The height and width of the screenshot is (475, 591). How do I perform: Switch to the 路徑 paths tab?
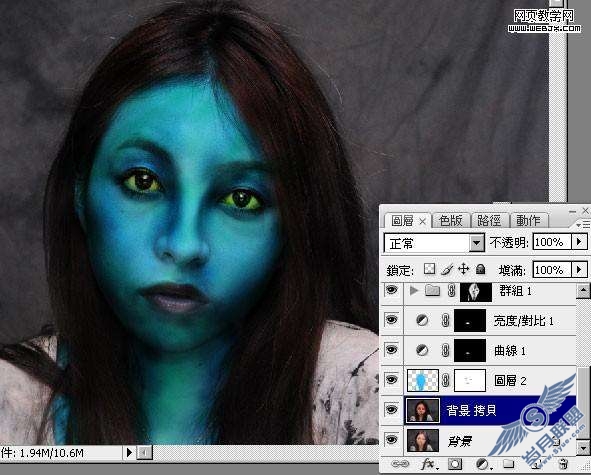[489, 221]
